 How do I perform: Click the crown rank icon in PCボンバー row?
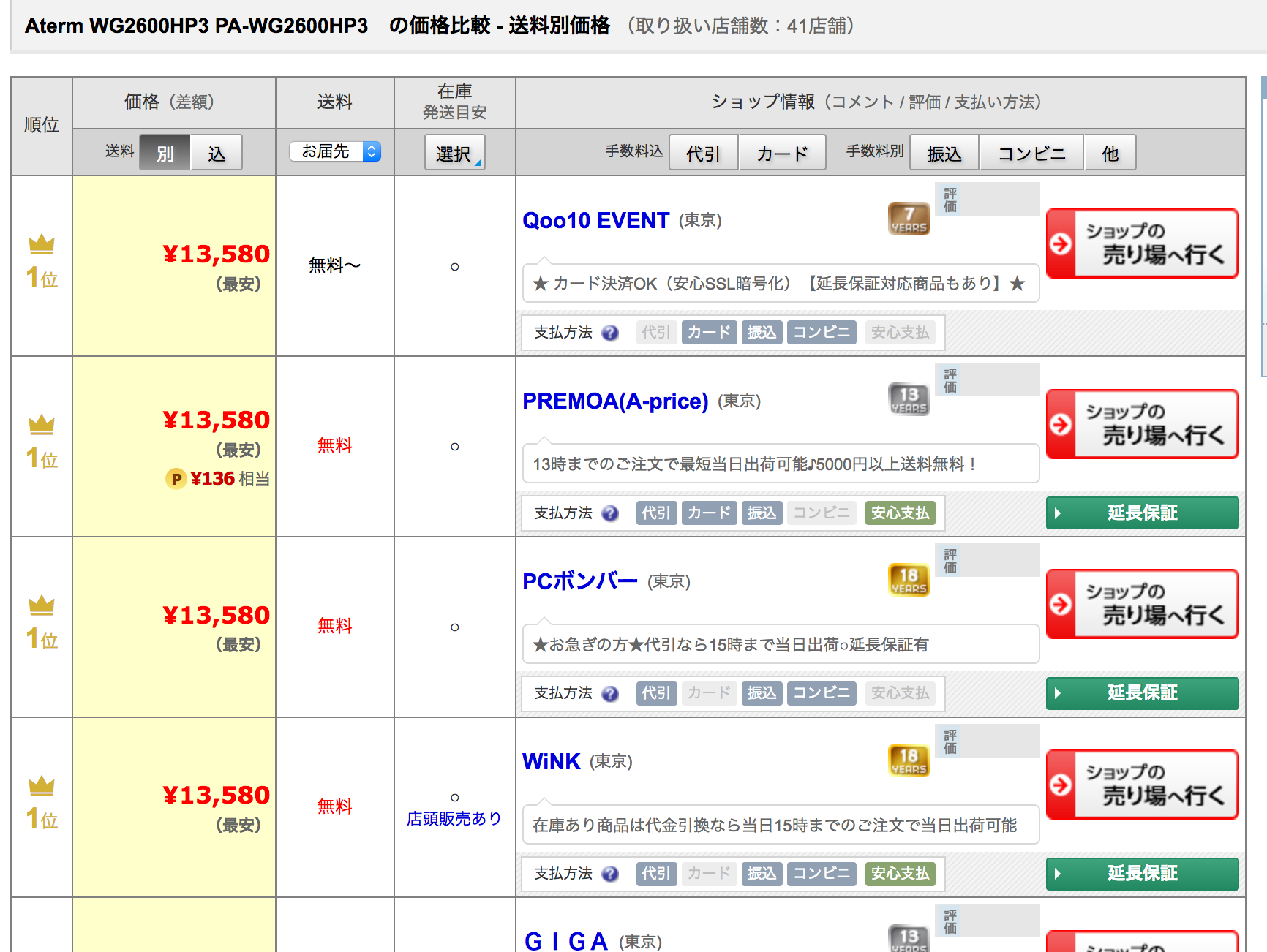pyautogui.click(x=42, y=605)
